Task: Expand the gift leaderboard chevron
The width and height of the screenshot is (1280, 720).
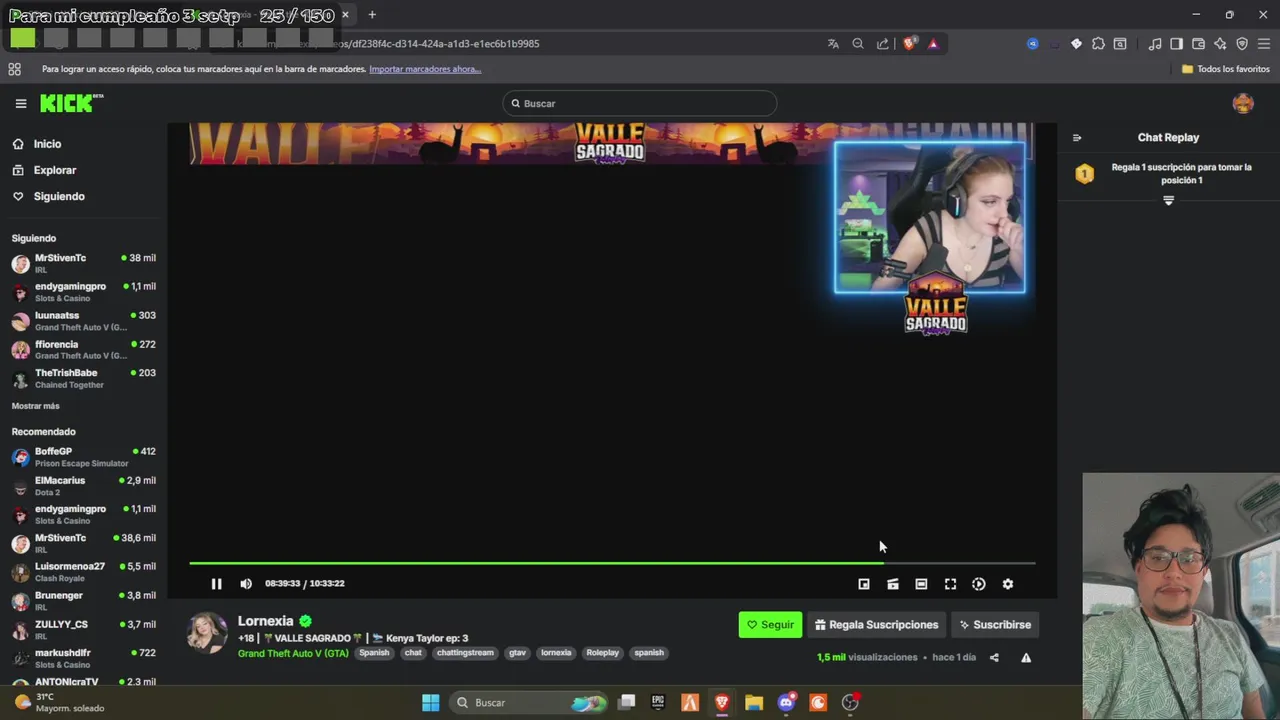Action: tap(1168, 201)
